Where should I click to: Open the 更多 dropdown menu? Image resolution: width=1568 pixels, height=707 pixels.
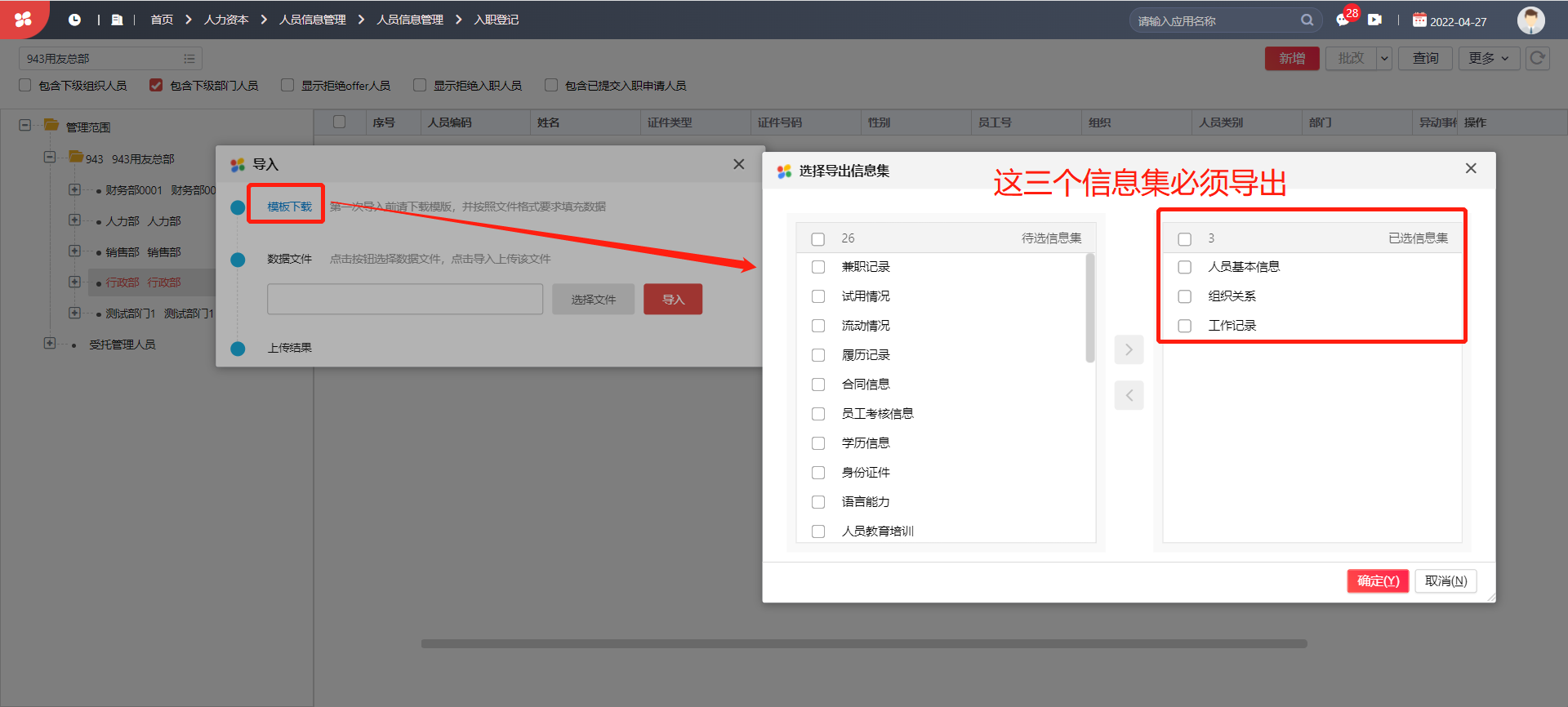(x=1489, y=58)
